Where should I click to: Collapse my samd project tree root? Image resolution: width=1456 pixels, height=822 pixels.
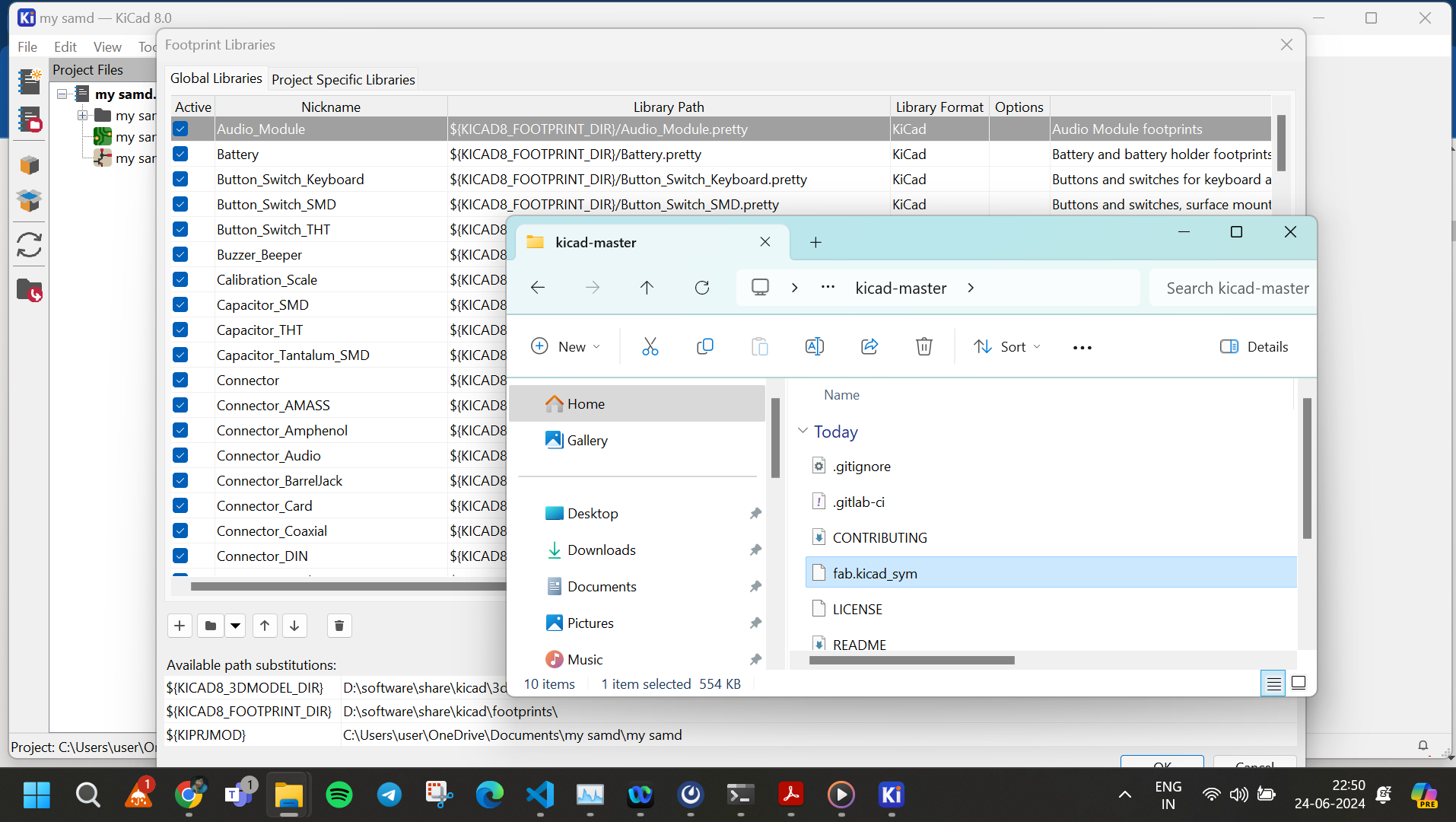pos(63,94)
